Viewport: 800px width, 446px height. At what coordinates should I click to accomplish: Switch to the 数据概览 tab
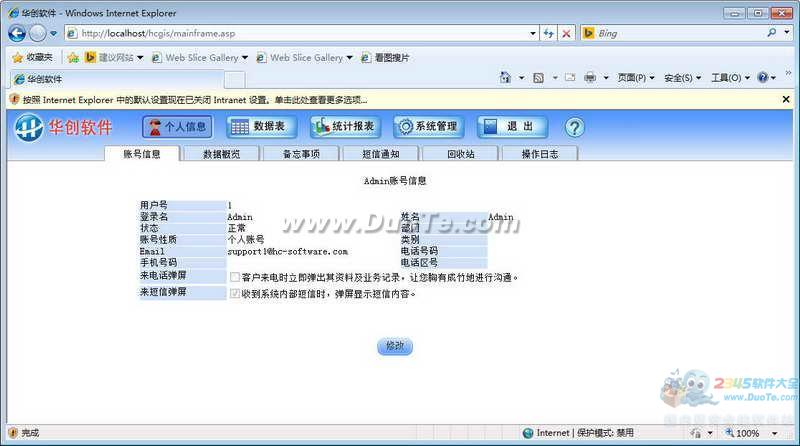(x=221, y=154)
